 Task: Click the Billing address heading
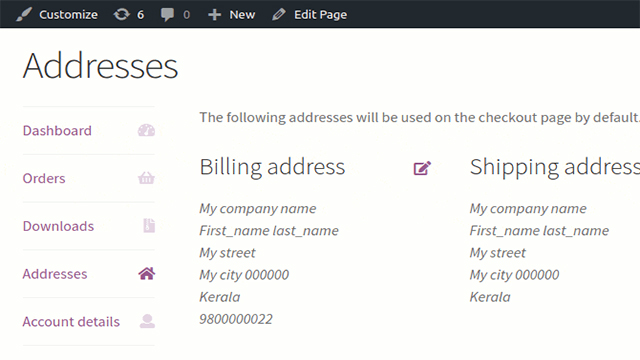pos(272,167)
